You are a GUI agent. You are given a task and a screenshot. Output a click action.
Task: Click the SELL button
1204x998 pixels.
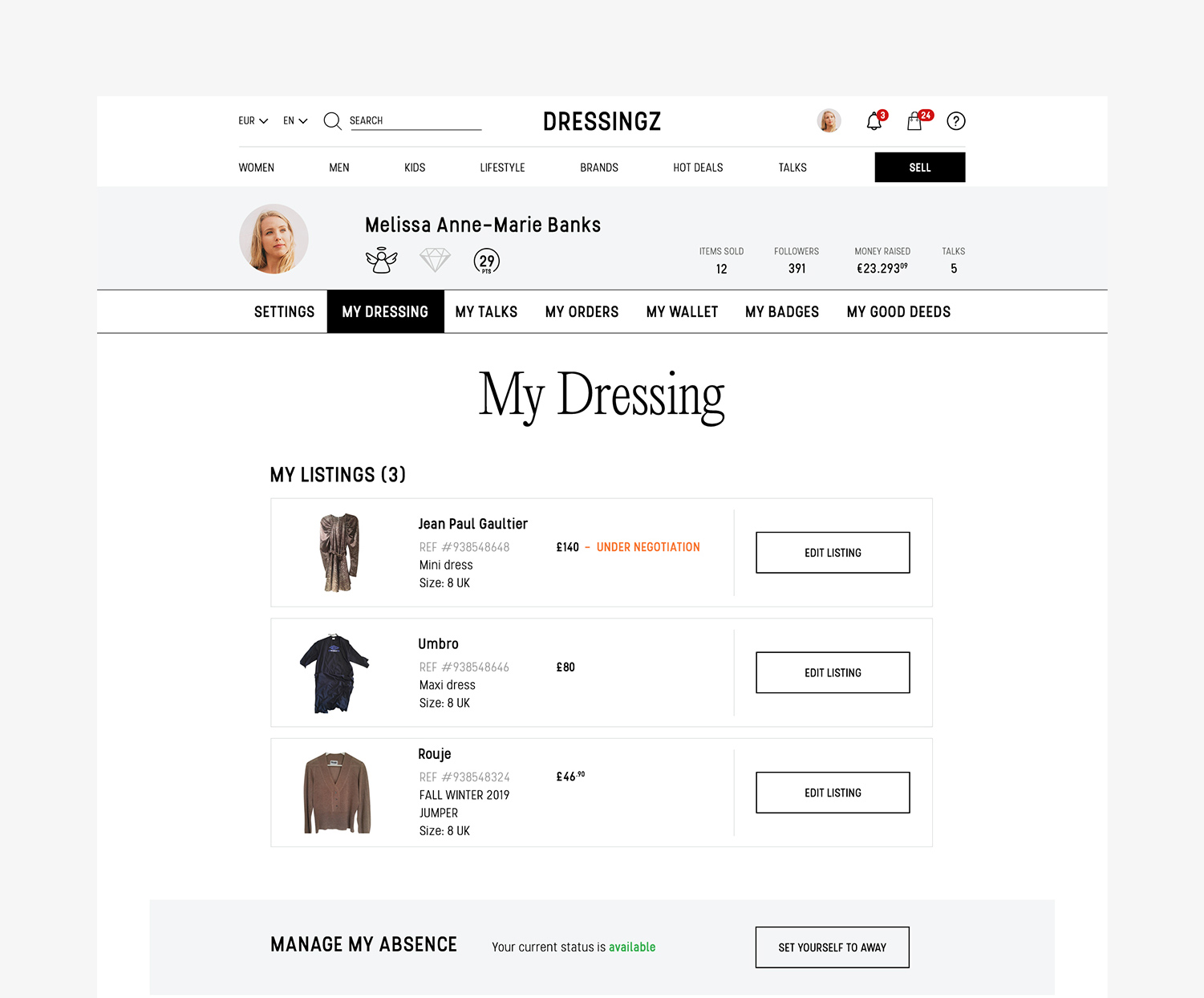[919, 167]
